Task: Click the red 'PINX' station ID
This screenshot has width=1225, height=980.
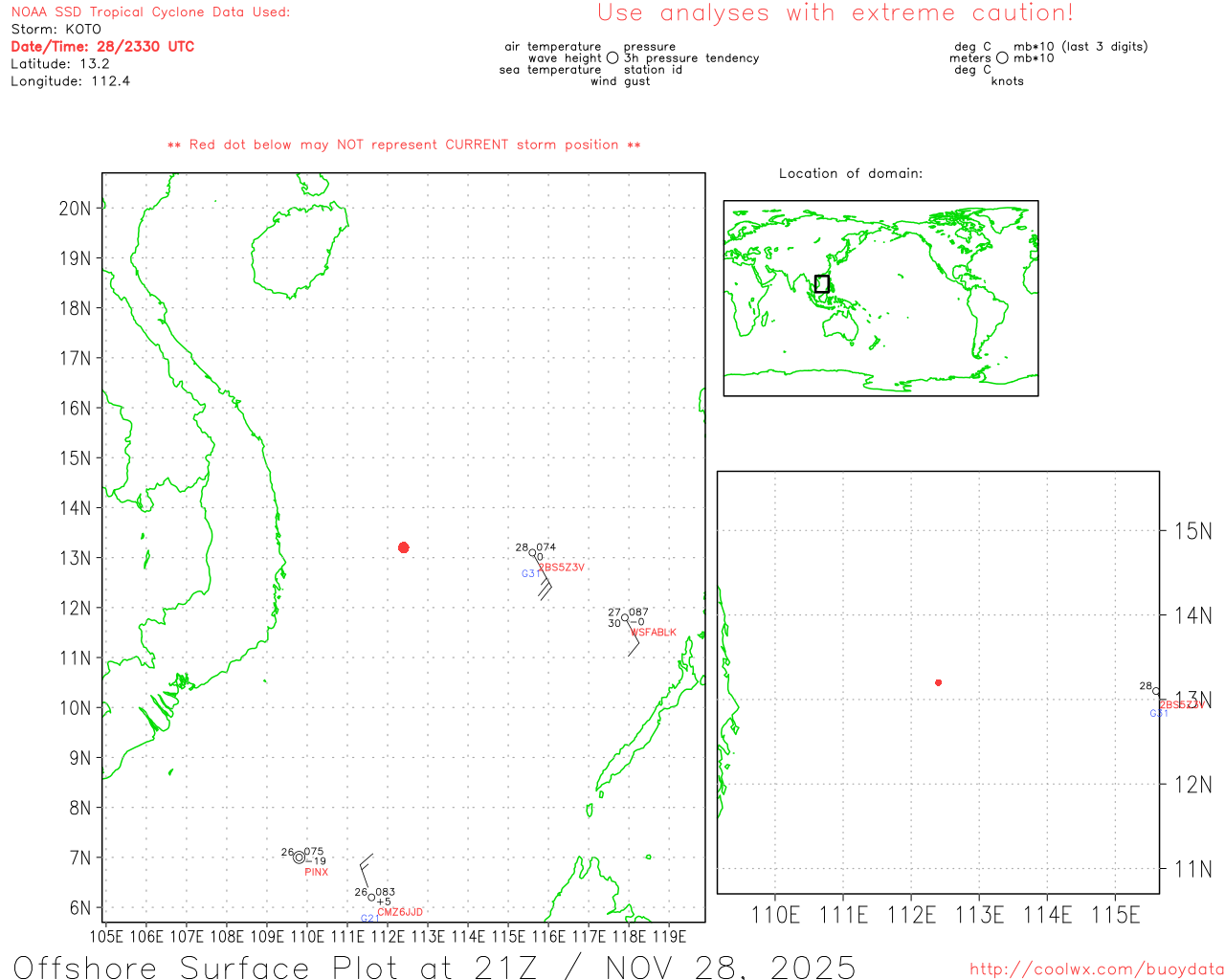Action: click(317, 873)
